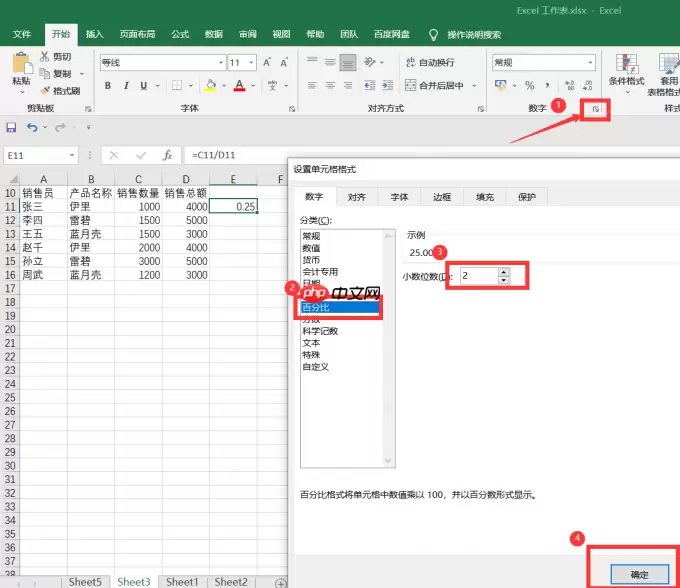Click the Decrease Decimal icon
This screenshot has height=588, width=680.
587,85
